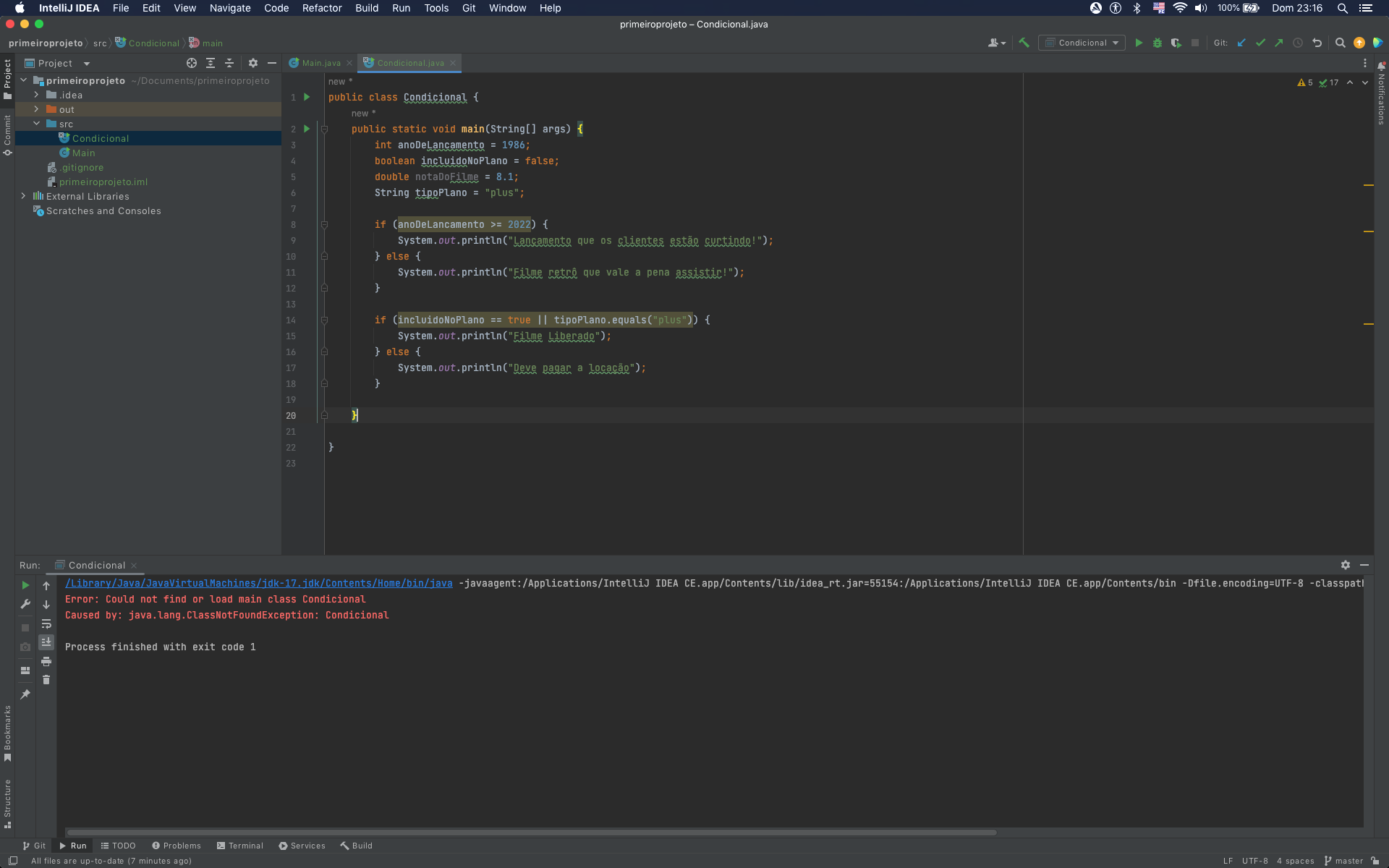Clear all console output trash icon
Image resolution: width=1389 pixels, height=868 pixels.
[46, 680]
